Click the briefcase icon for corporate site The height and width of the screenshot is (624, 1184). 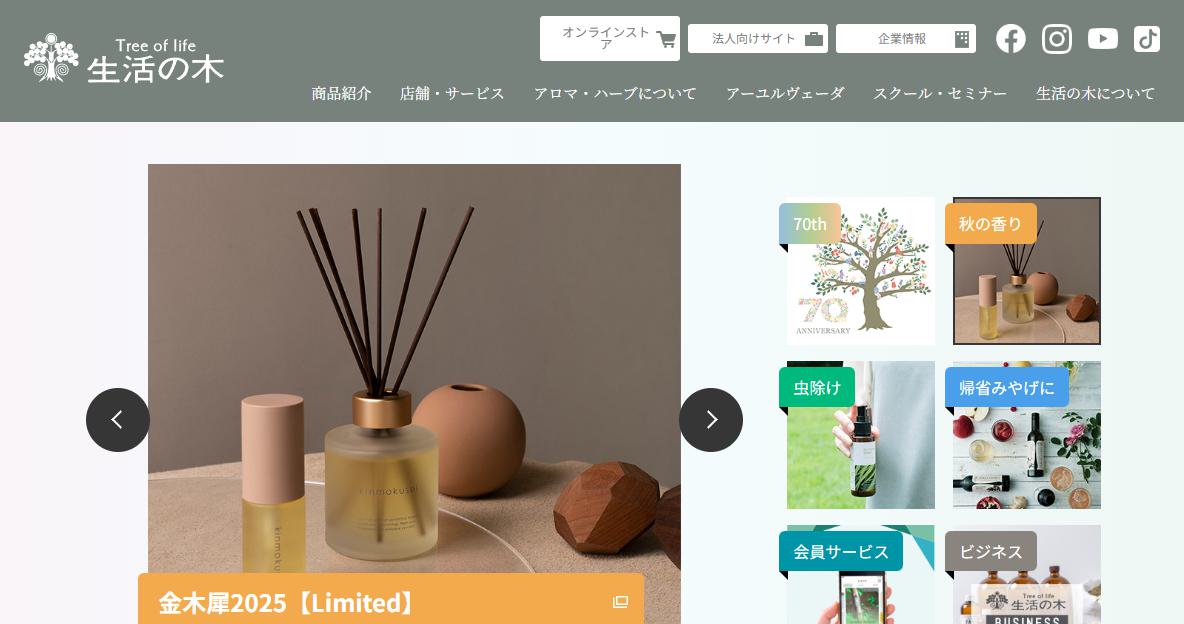click(814, 39)
